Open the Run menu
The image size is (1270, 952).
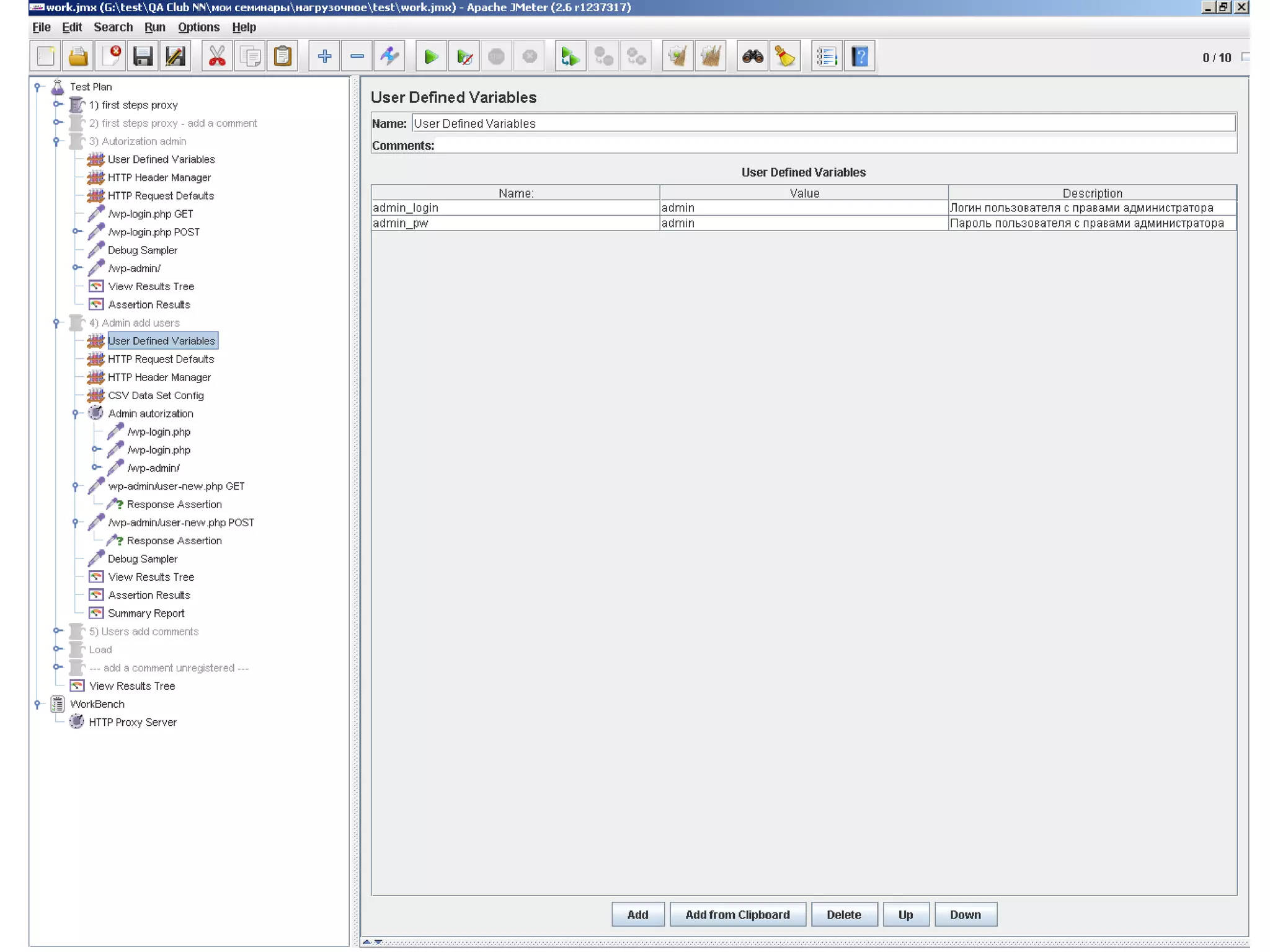point(154,27)
